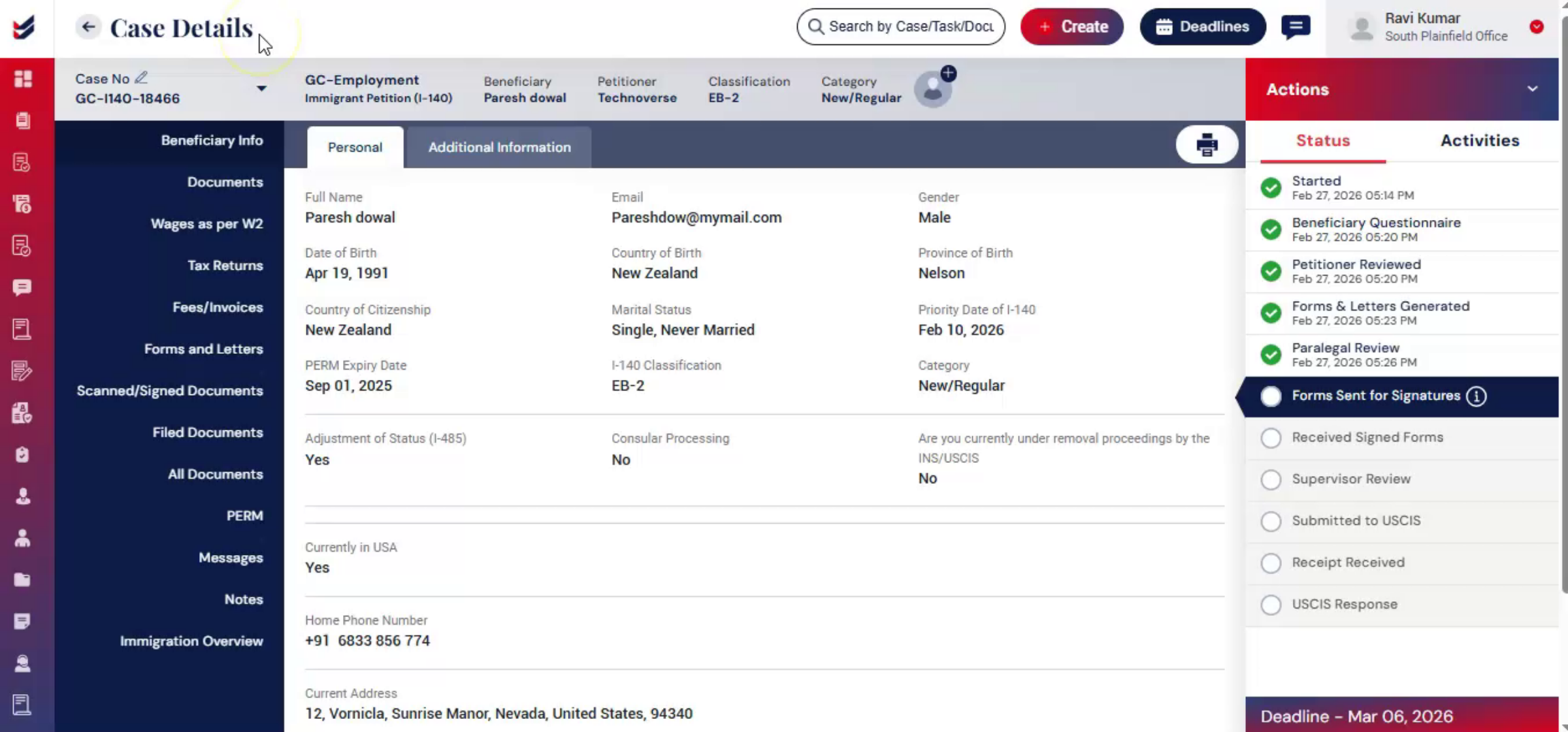Open the clipboard checkmark sidebar icon
Screen dimensions: 1568x732
point(23,455)
